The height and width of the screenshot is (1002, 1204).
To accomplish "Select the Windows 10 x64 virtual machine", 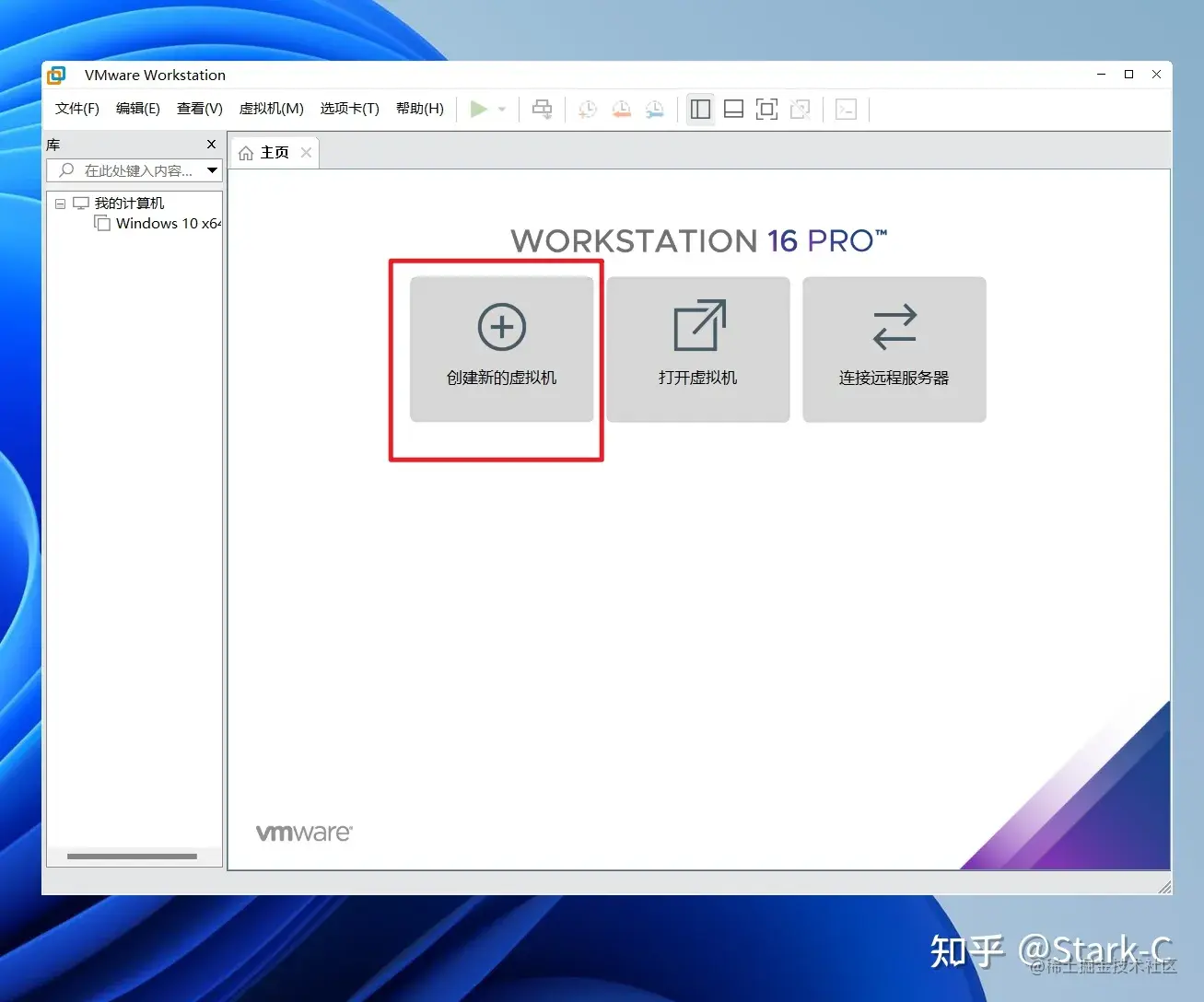I will click(x=158, y=224).
